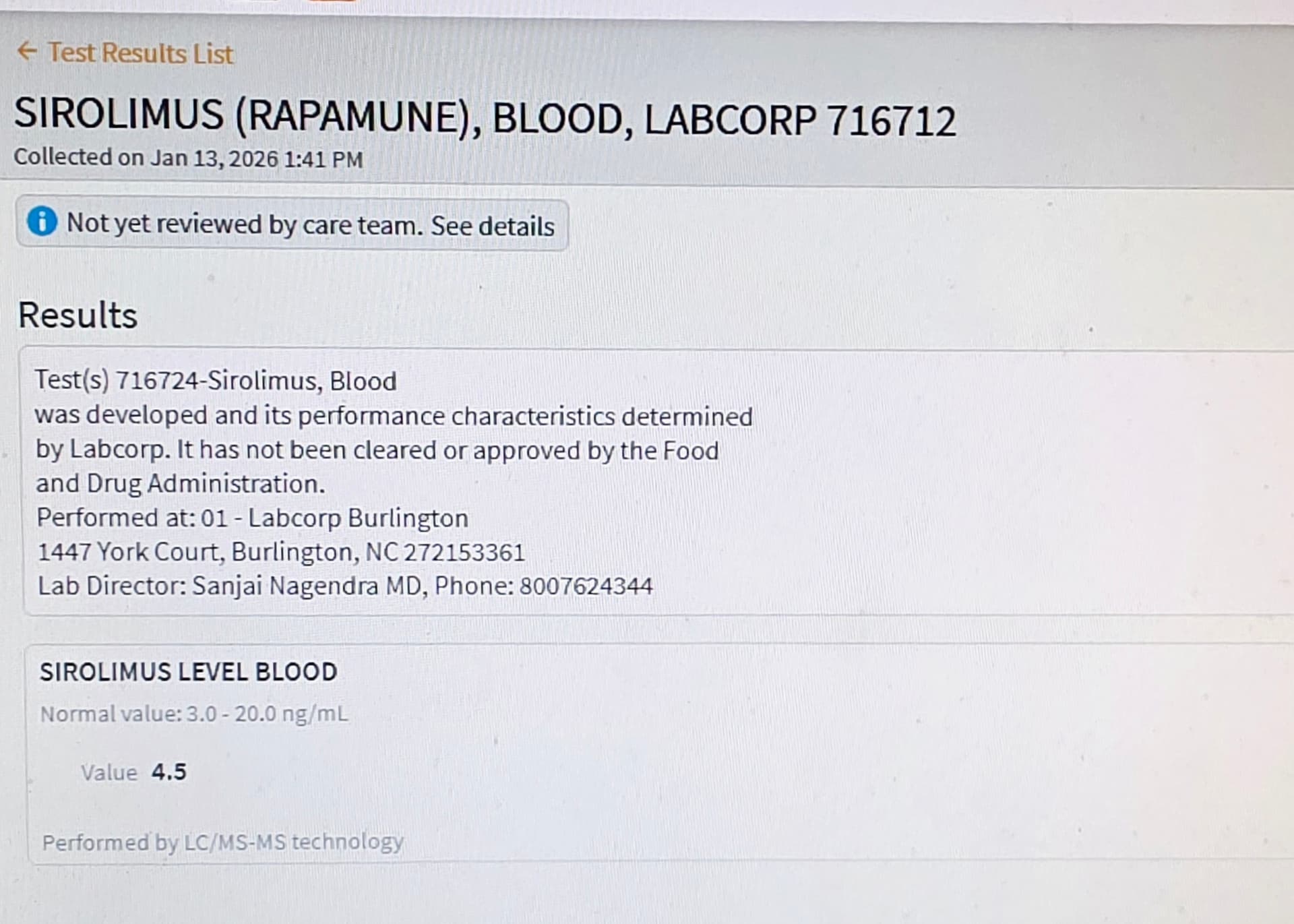
Task: Click the back arrow icon
Action: point(27,51)
